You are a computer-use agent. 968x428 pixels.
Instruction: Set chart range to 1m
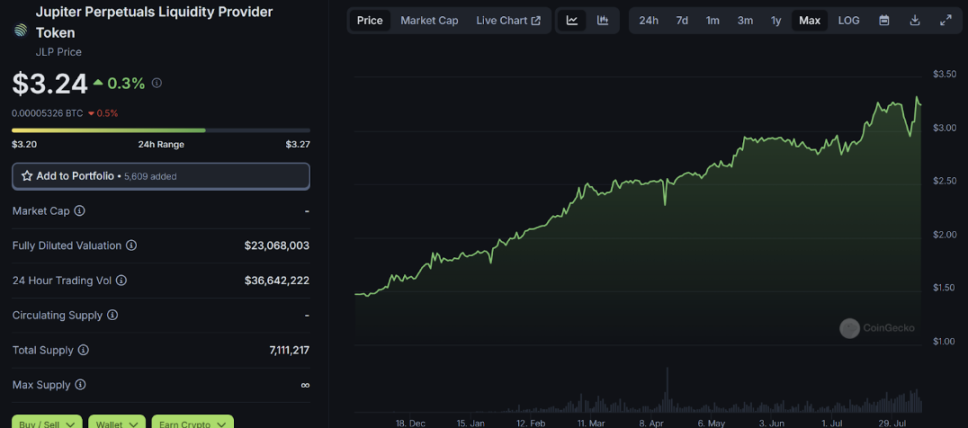[x=712, y=20]
